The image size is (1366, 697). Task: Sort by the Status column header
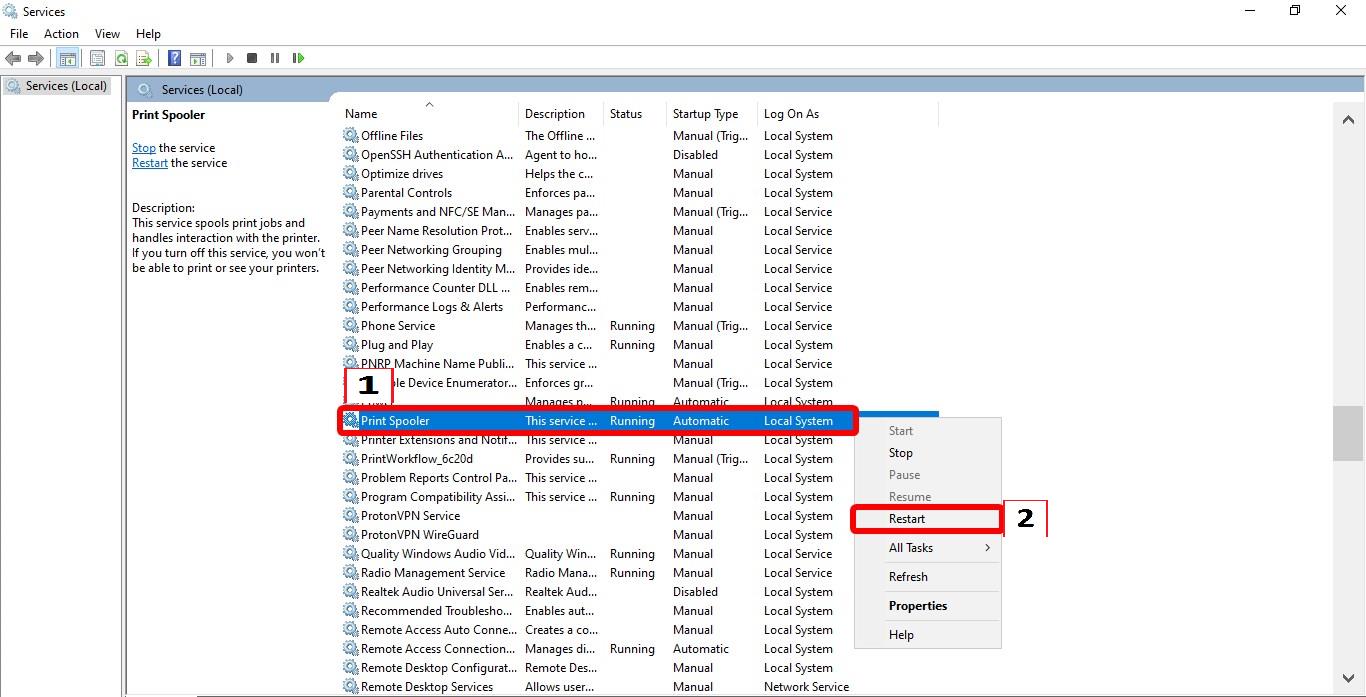[x=635, y=114]
